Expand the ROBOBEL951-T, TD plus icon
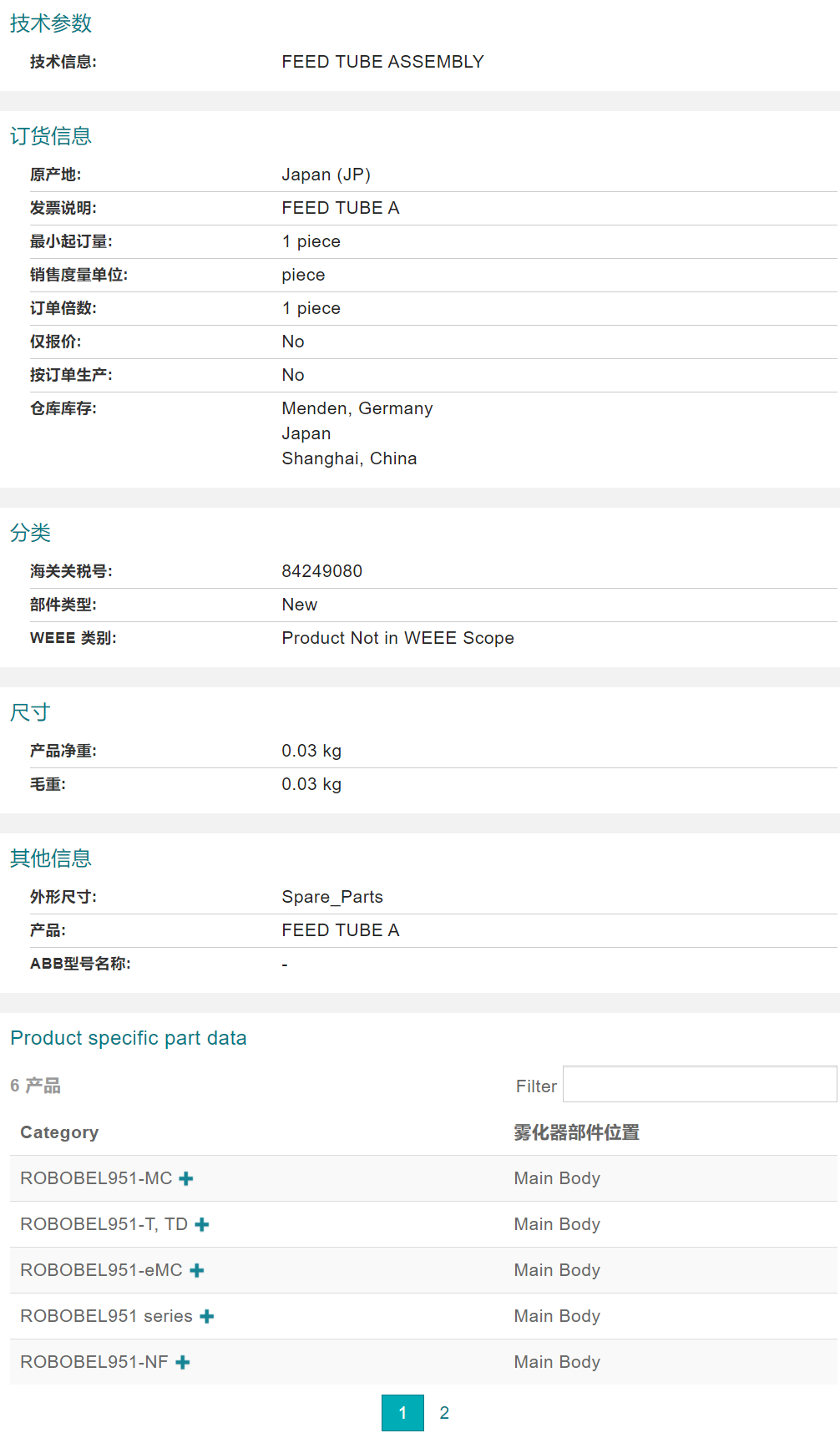Image resolution: width=840 pixels, height=1433 pixels. (x=202, y=1224)
